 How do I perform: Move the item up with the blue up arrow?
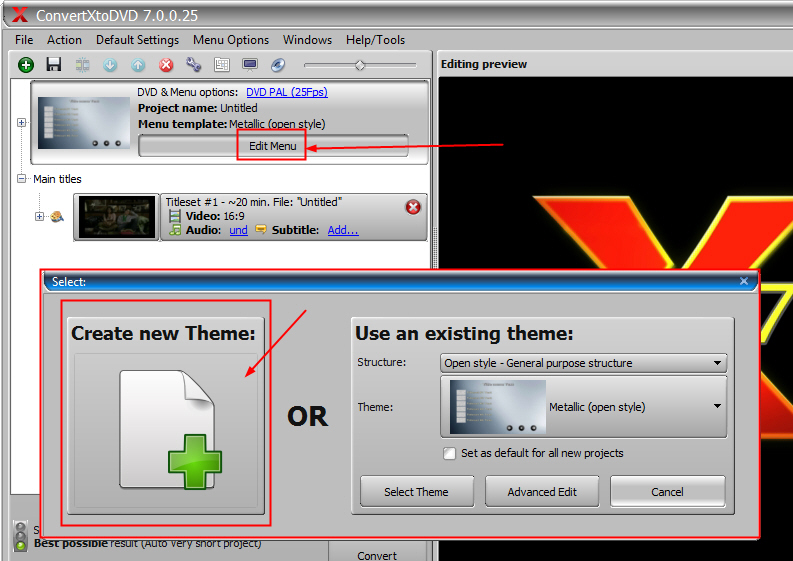[138, 65]
